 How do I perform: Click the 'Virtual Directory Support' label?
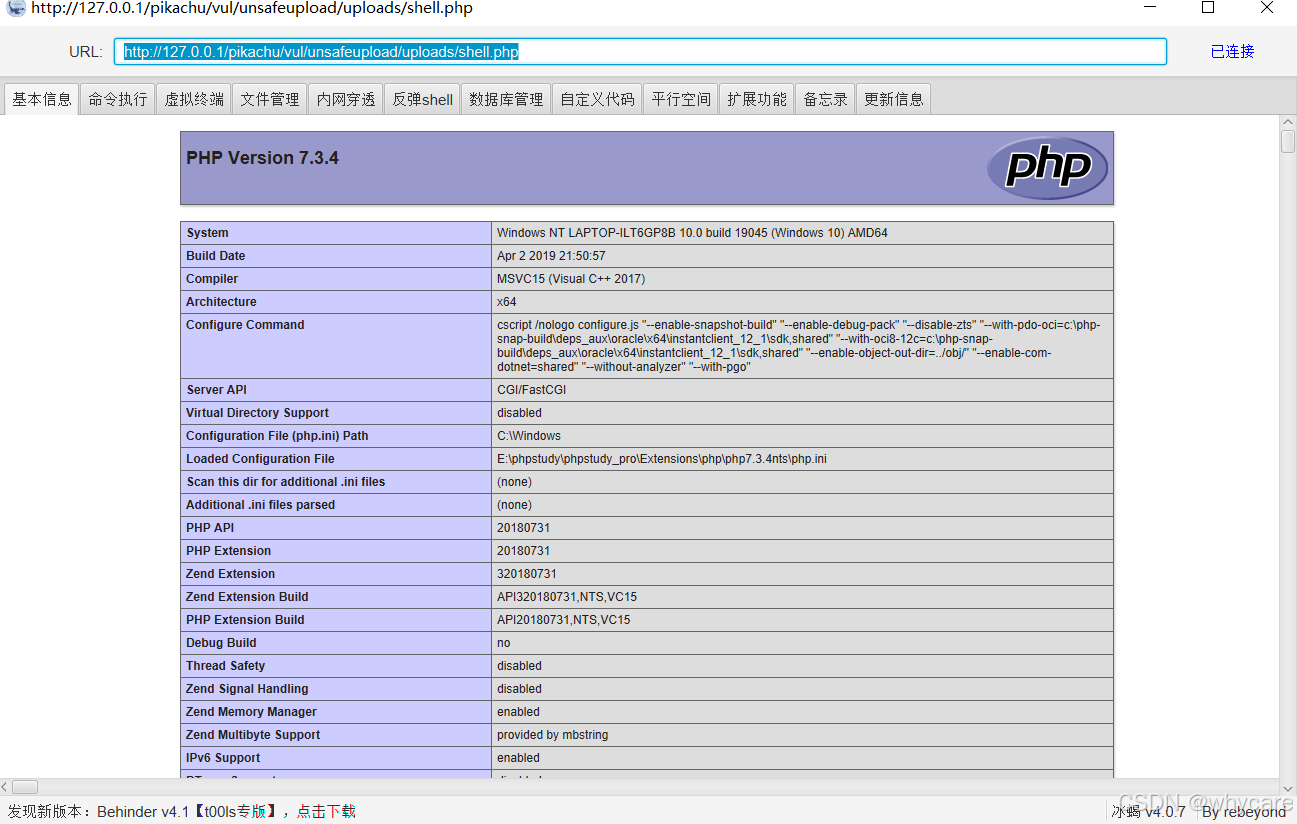tap(257, 413)
